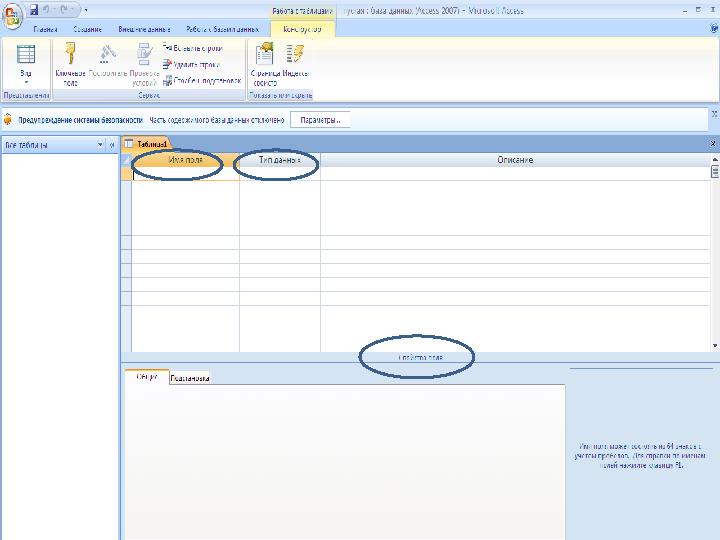The width and height of the screenshot is (720, 540).
Task: Open the round Office button menu
Action: tap(12, 16)
